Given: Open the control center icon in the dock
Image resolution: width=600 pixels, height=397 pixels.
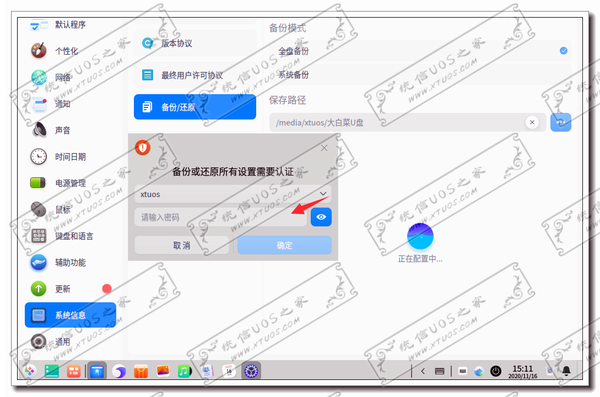Looking at the screenshot, I should pos(251,371).
